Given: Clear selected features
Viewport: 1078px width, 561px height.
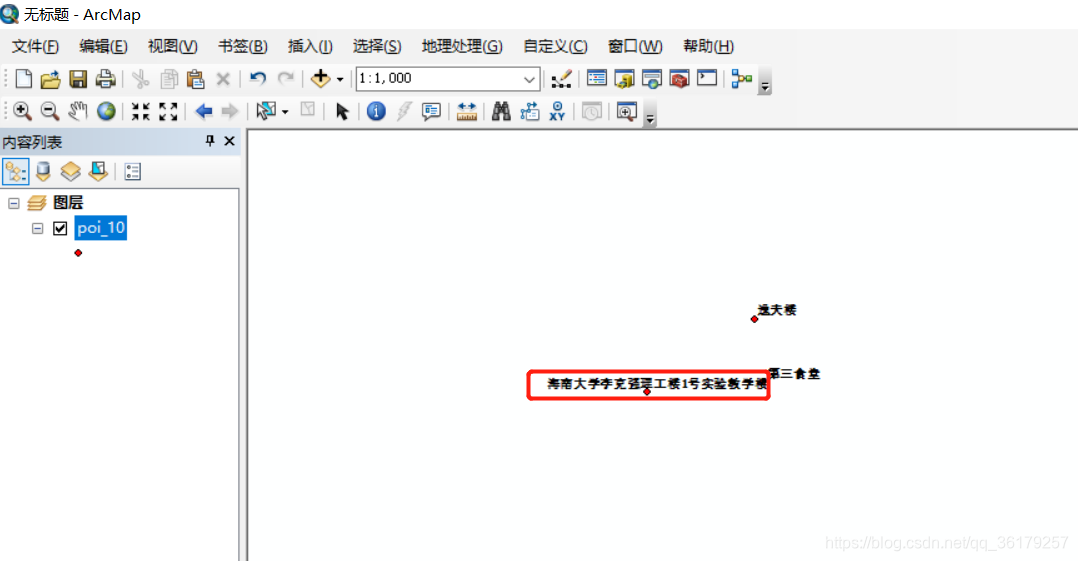Looking at the screenshot, I should click(x=308, y=110).
